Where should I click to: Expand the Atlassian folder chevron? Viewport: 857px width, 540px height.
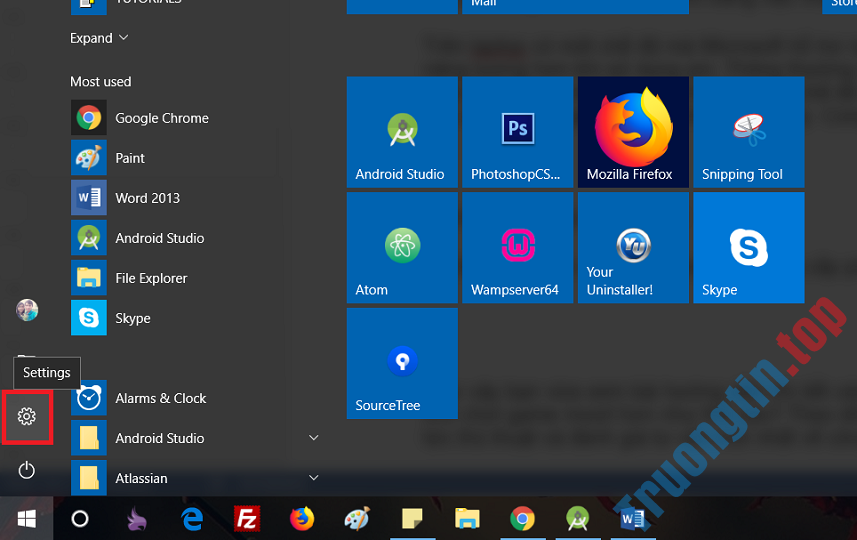pos(314,478)
